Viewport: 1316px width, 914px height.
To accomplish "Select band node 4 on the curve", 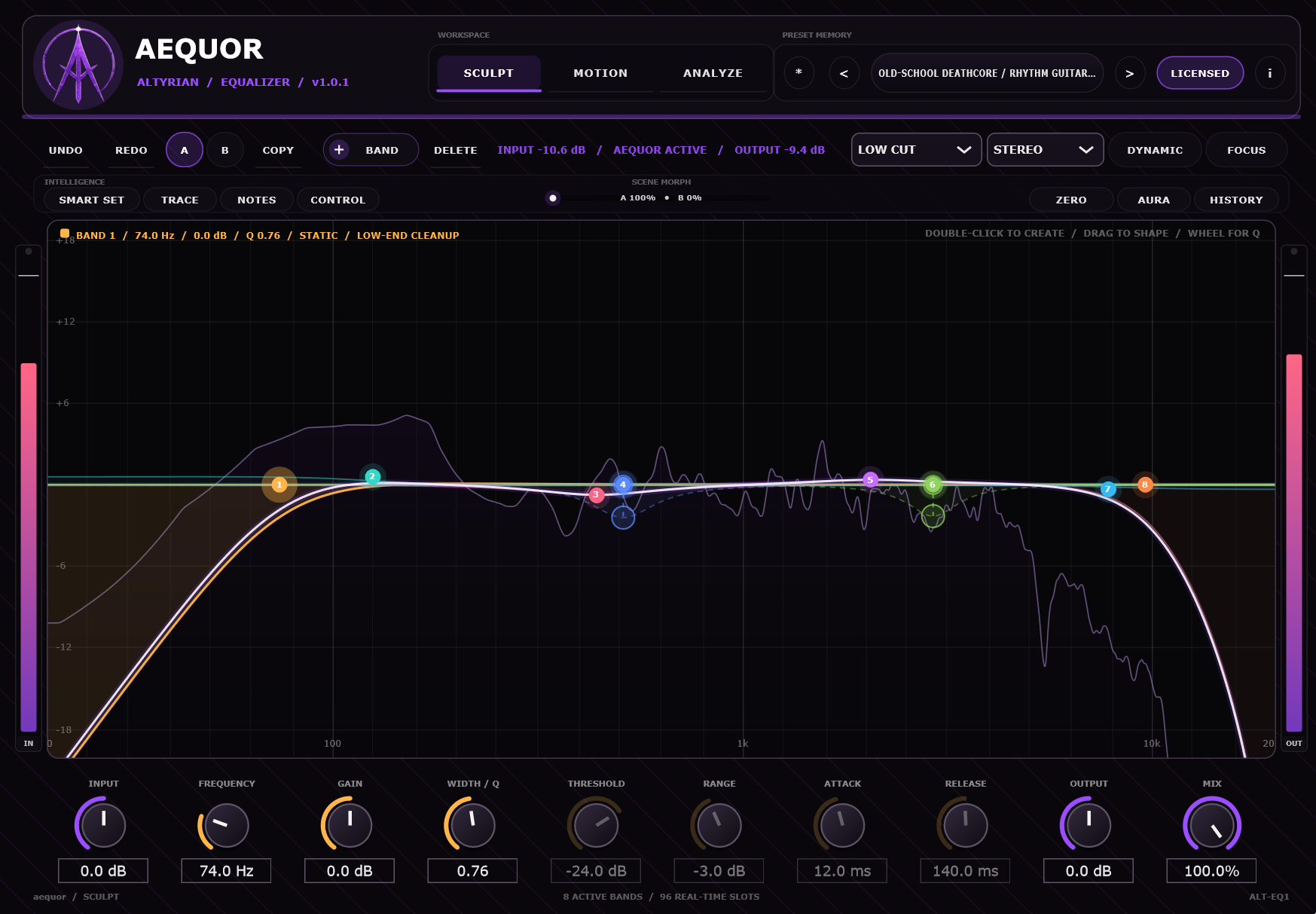I will tap(623, 485).
